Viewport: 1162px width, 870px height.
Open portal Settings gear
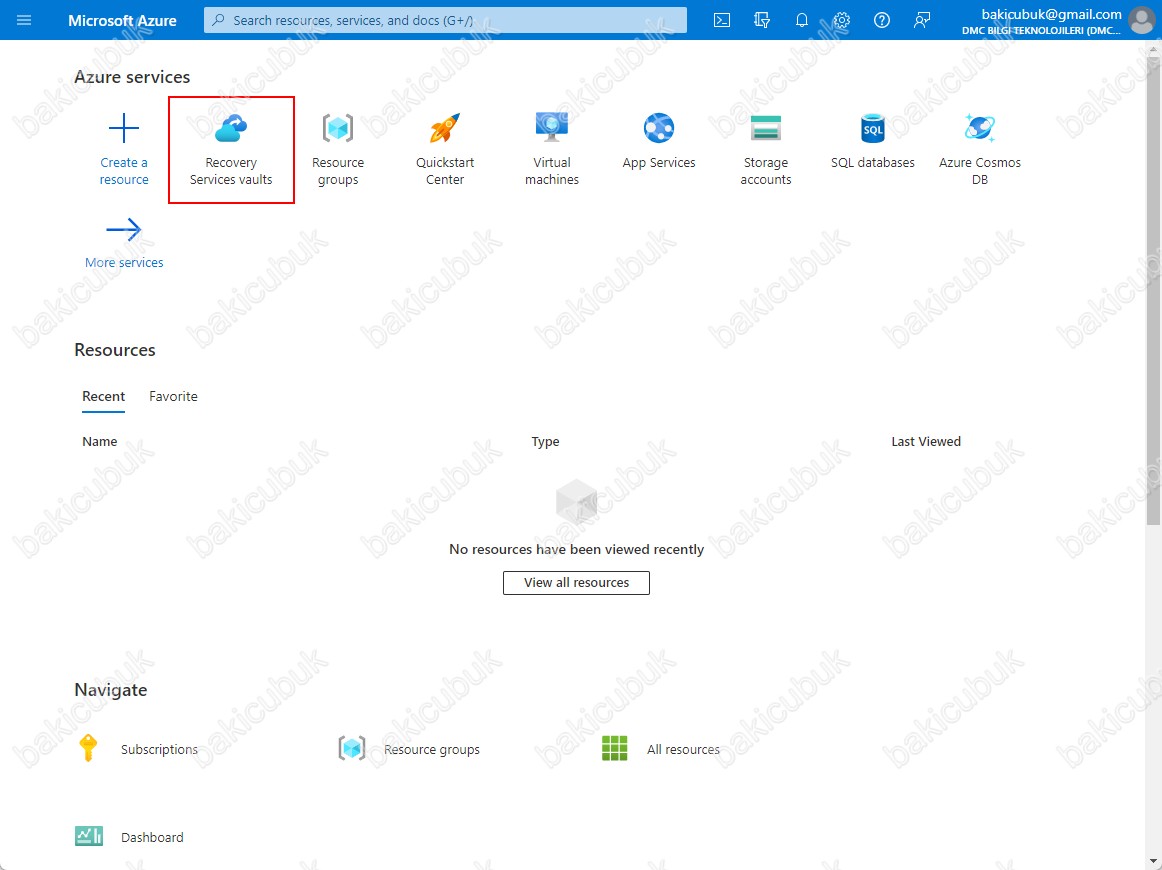(842, 20)
